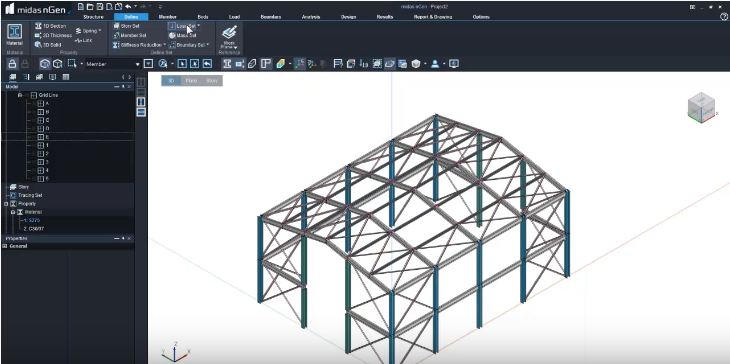This screenshot has width=730, height=364.
Task: Open the Mass Set definition
Action: click(x=182, y=35)
